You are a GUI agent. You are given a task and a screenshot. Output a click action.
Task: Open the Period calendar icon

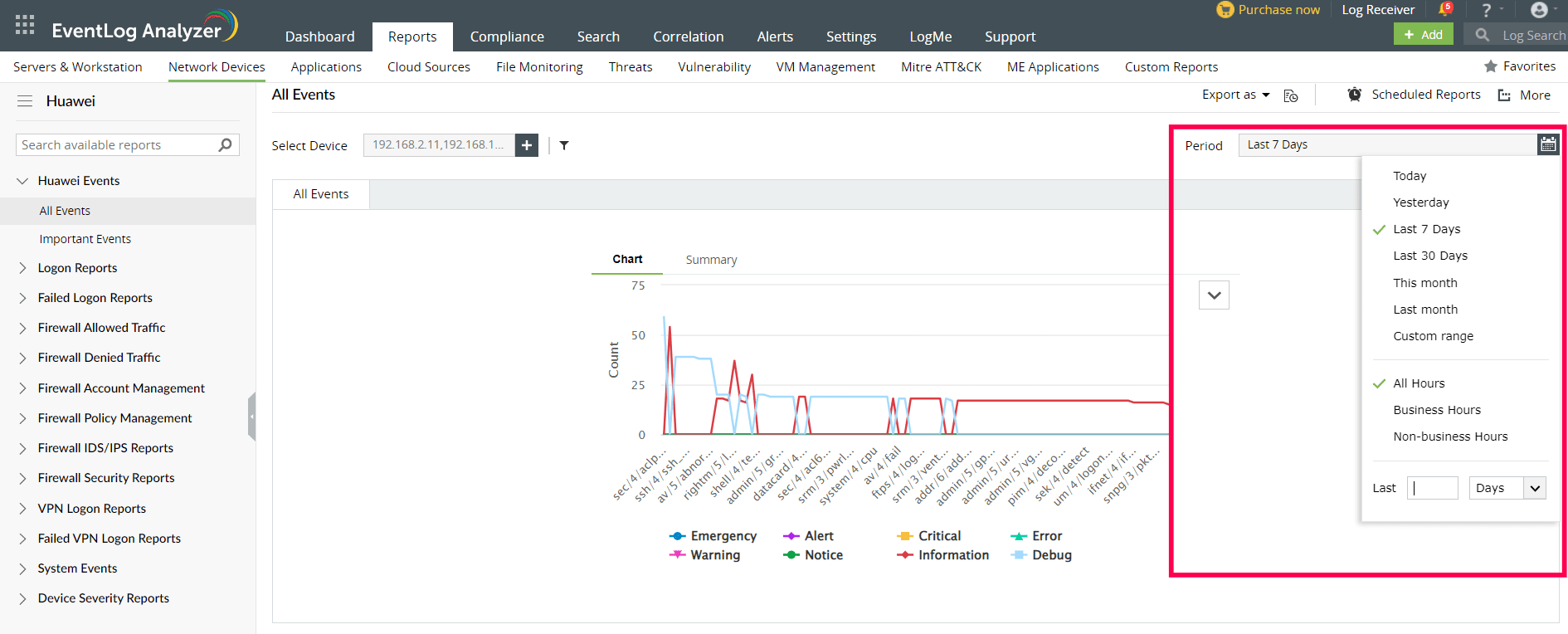click(x=1548, y=144)
